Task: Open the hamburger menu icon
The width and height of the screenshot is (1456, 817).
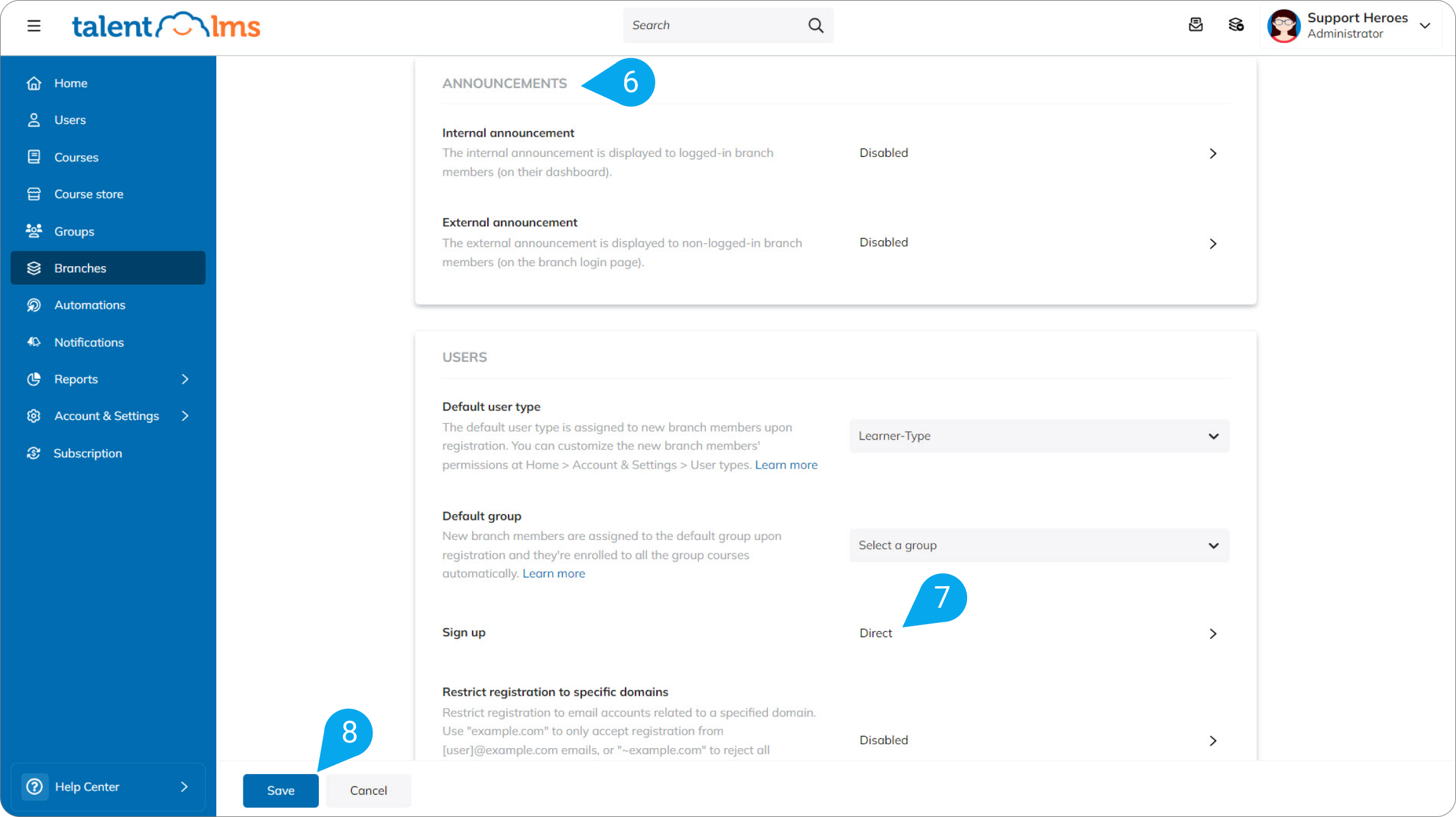Action: coord(34,25)
